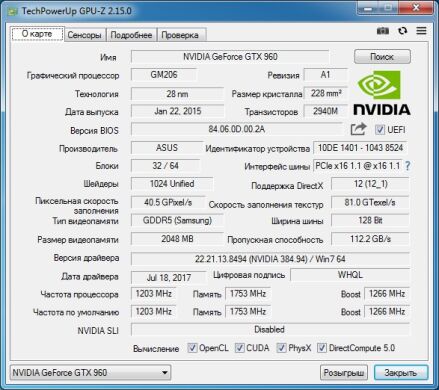The image size is (439, 390).
Task: Click the 40.5 GPixel/s value
Action: click(168, 202)
